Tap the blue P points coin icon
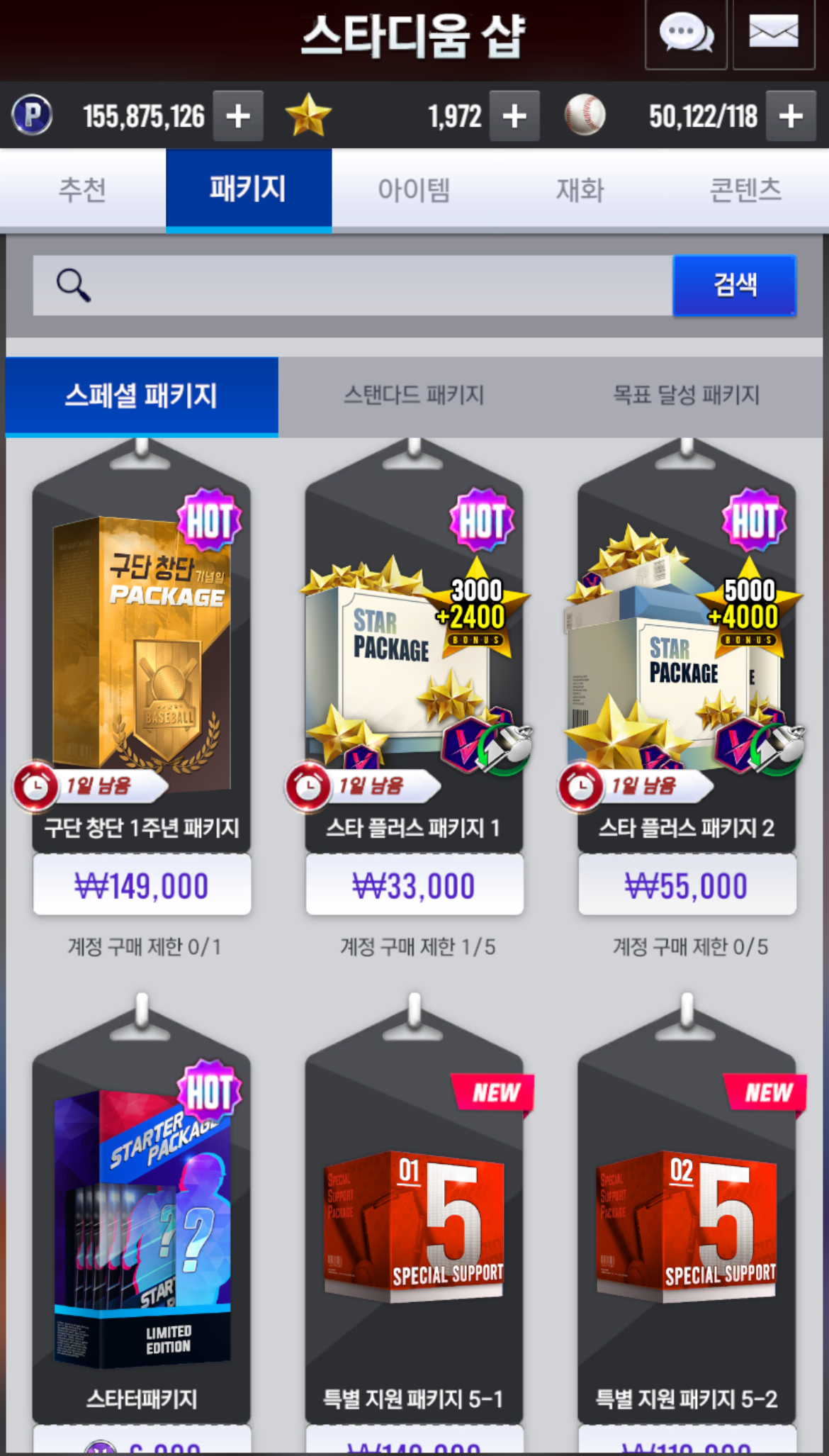 pos(32,115)
